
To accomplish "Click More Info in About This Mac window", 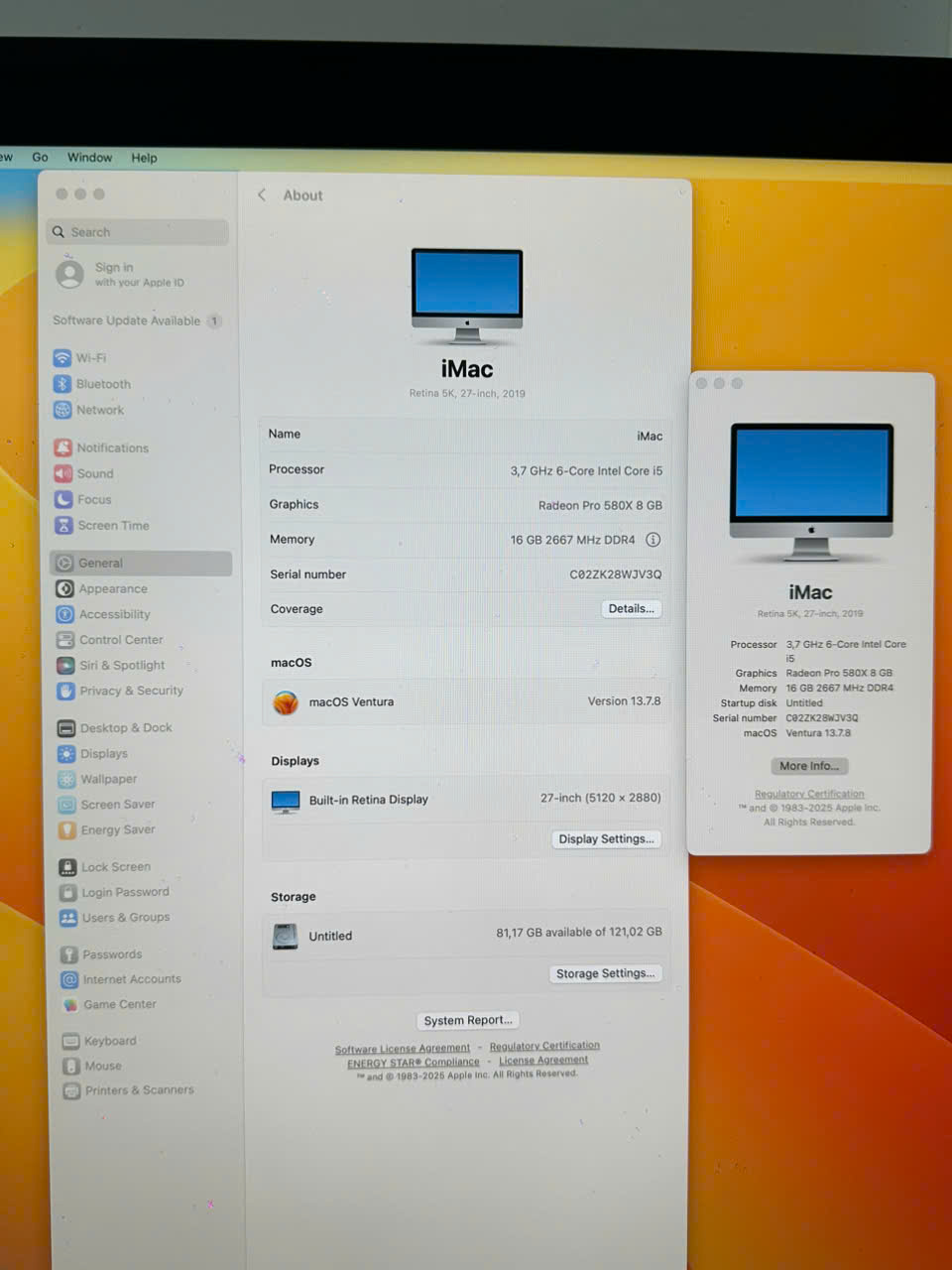I will point(809,766).
